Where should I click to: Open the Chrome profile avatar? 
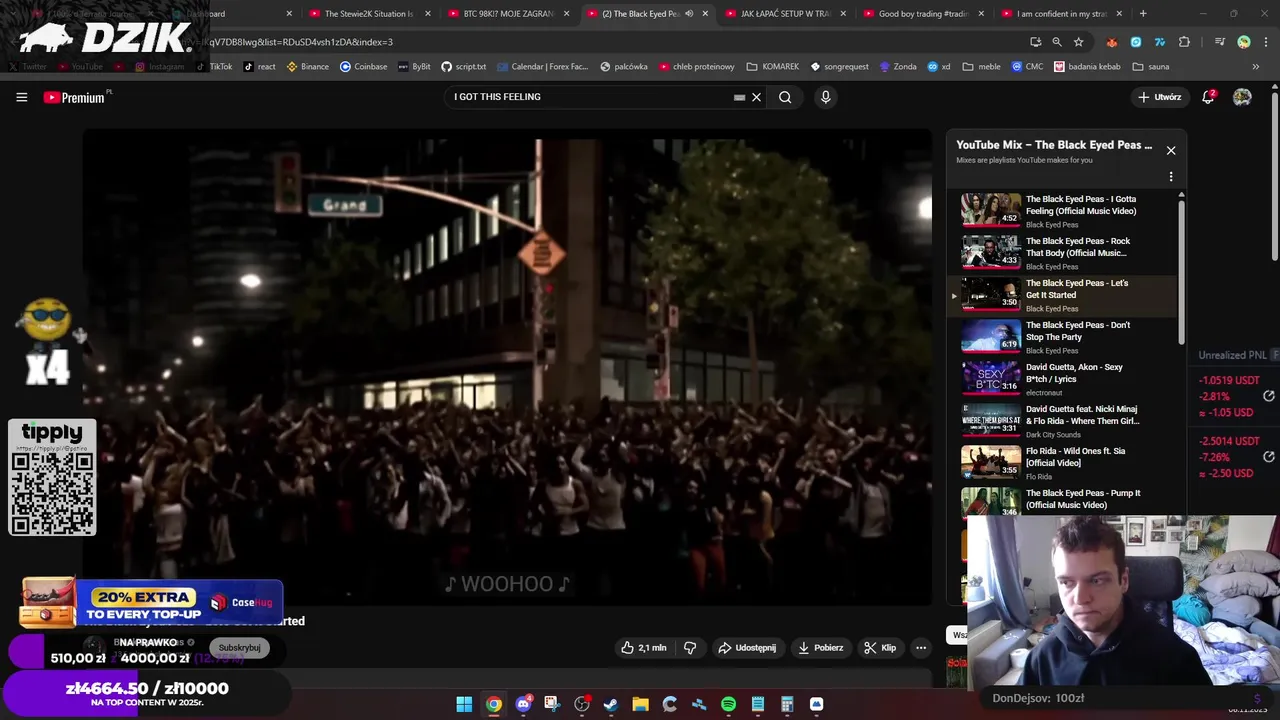click(x=1244, y=42)
